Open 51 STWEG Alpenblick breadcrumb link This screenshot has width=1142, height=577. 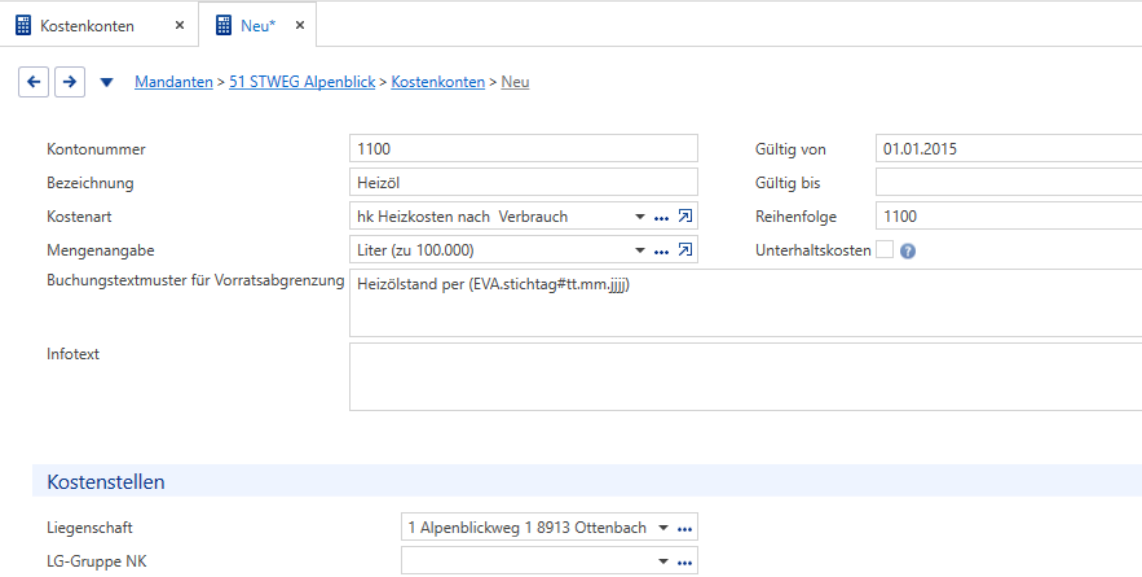[x=302, y=82]
